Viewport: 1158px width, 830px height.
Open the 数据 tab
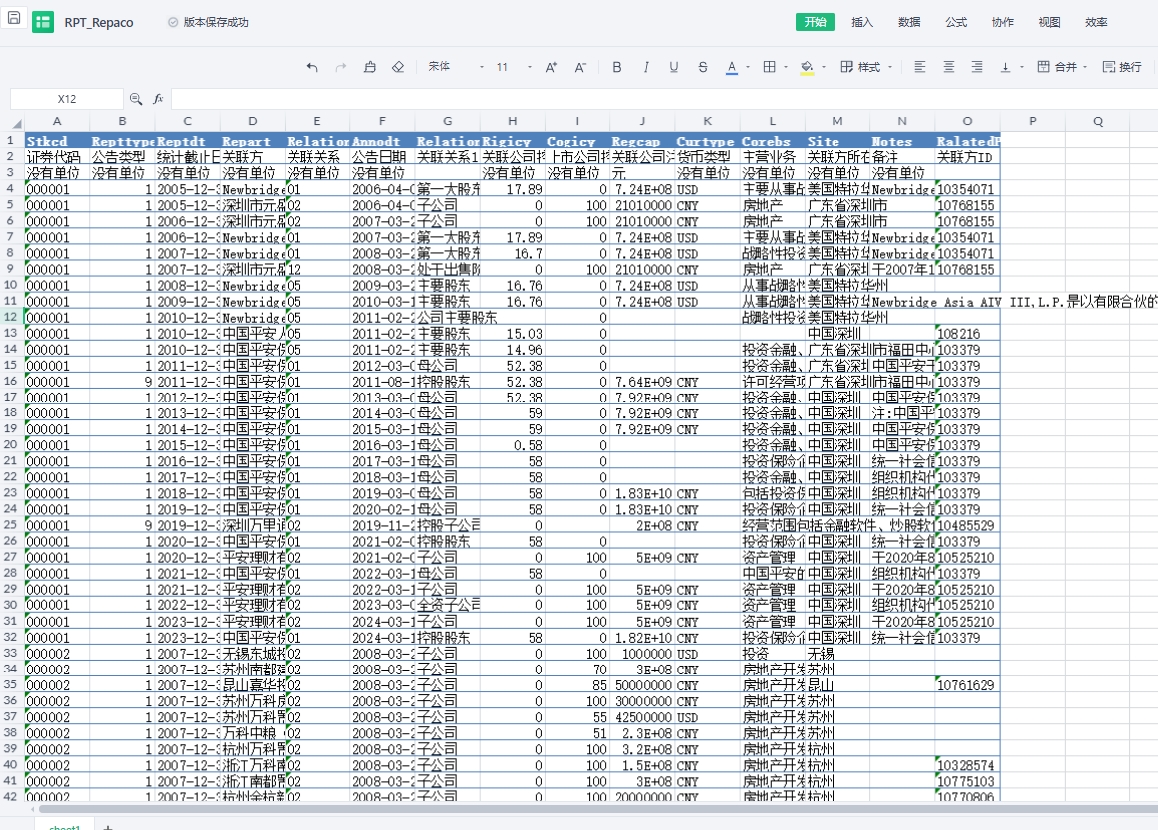click(x=909, y=22)
